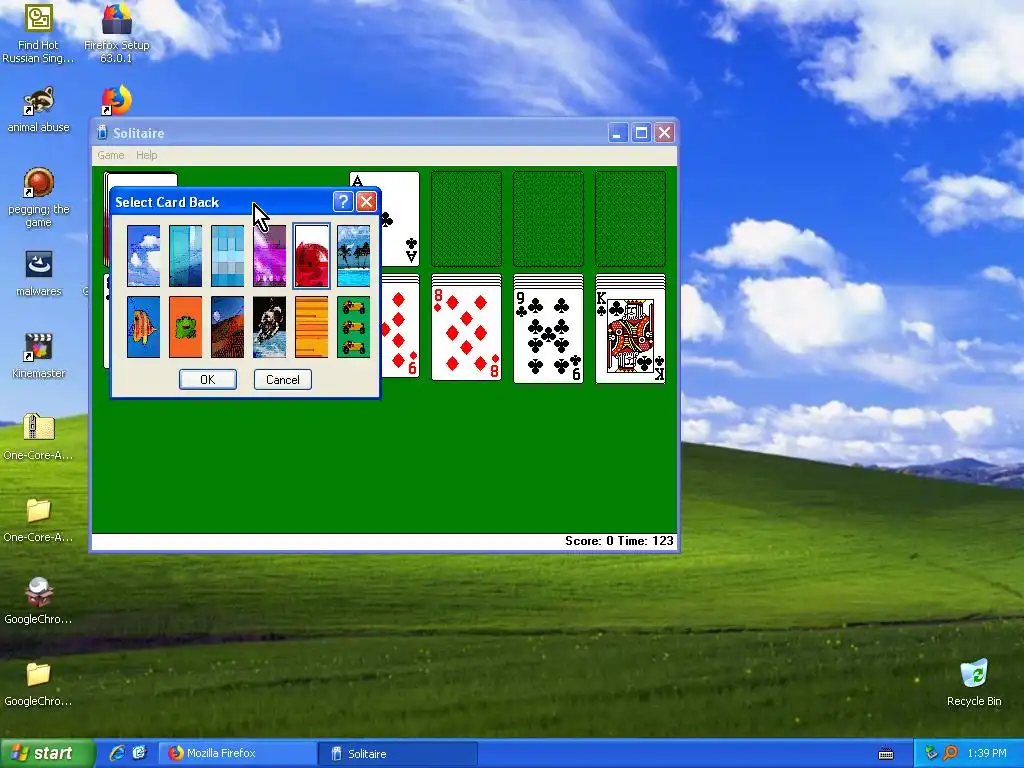Screen dimensions: 1024x768
Task: Click the keyboard icon in the taskbar
Action: (x=886, y=754)
